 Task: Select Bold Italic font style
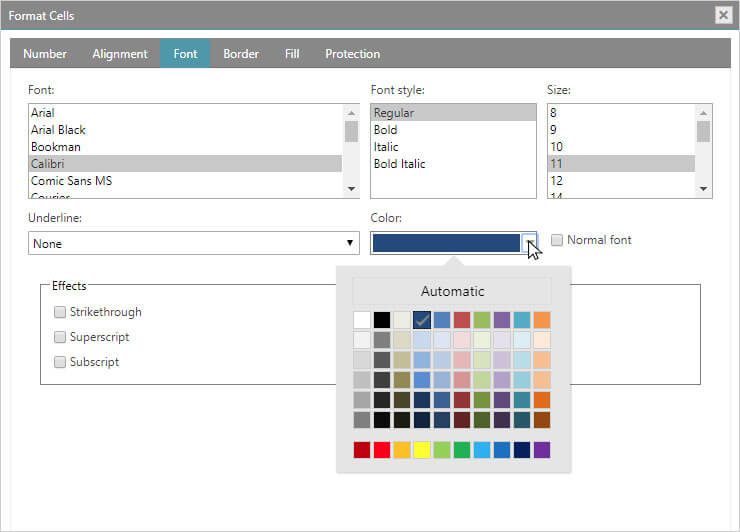tap(453, 164)
